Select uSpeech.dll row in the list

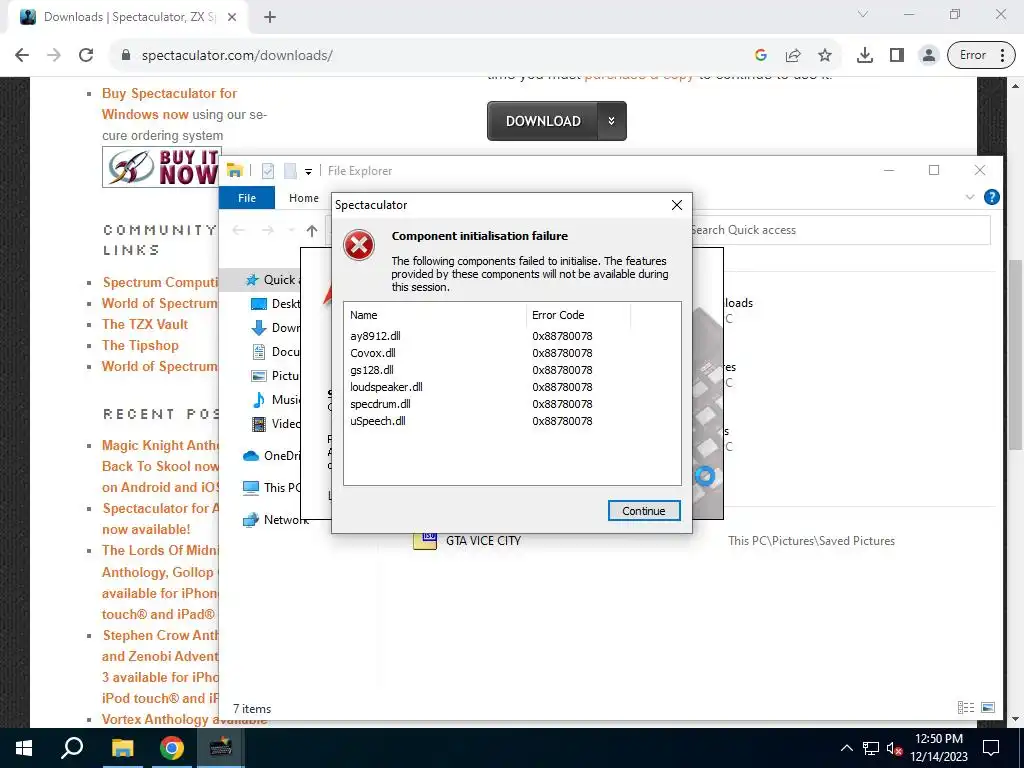512,421
